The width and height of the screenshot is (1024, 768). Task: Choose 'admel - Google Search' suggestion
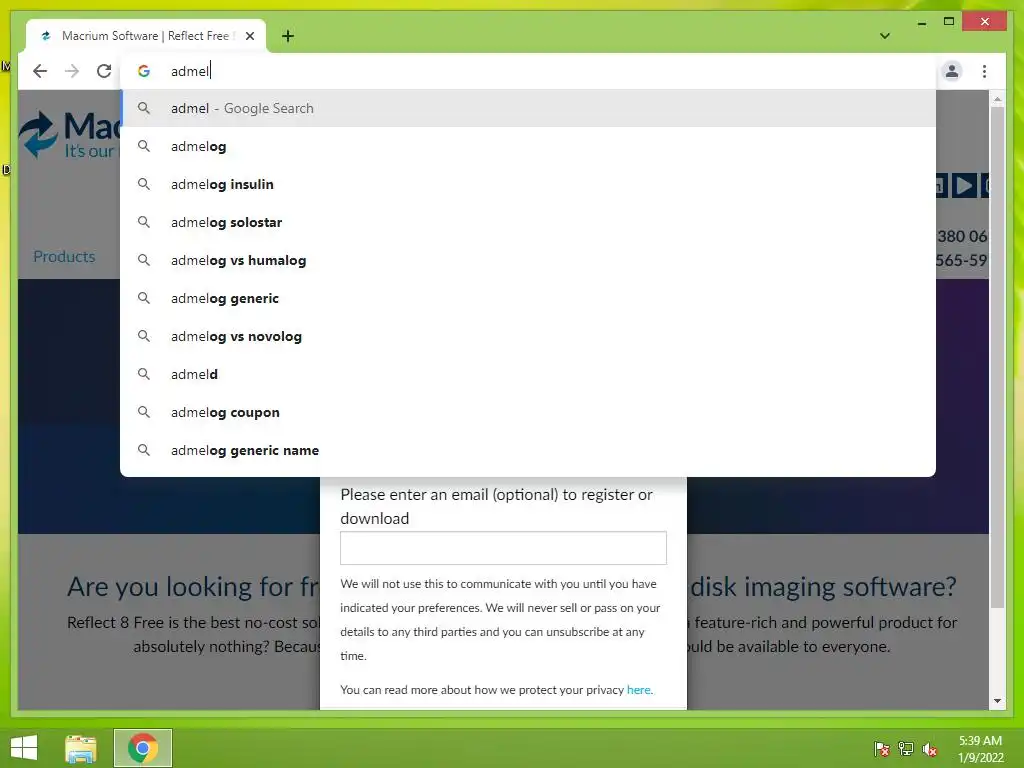pos(528,108)
